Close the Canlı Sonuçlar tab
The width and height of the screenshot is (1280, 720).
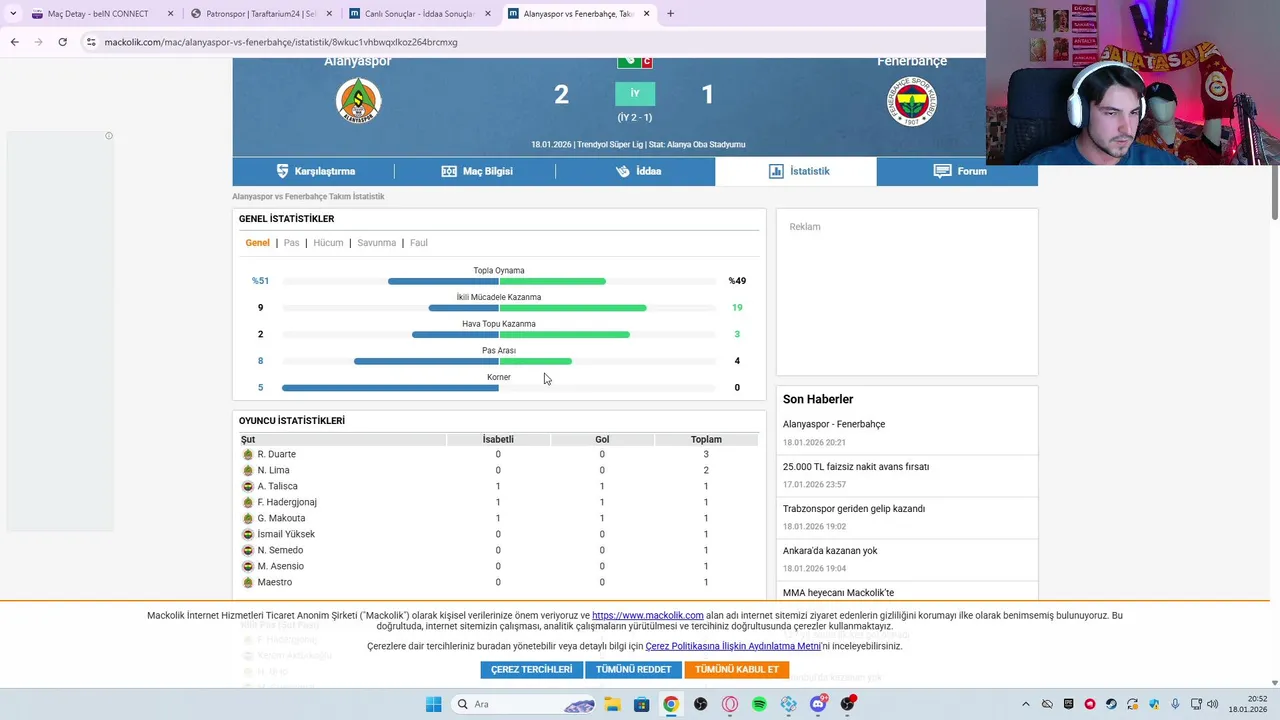(488, 14)
